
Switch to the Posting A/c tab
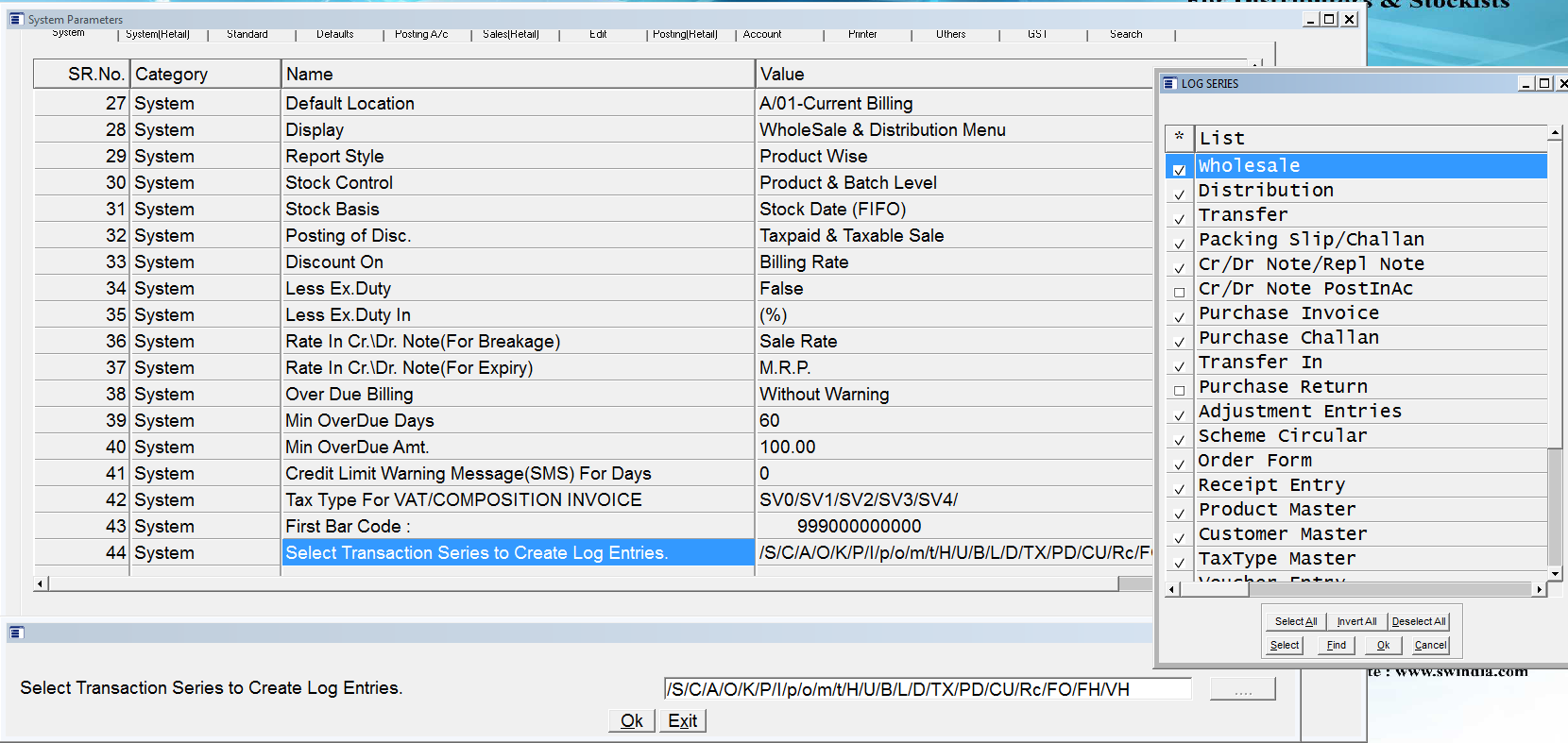point(421,34)
